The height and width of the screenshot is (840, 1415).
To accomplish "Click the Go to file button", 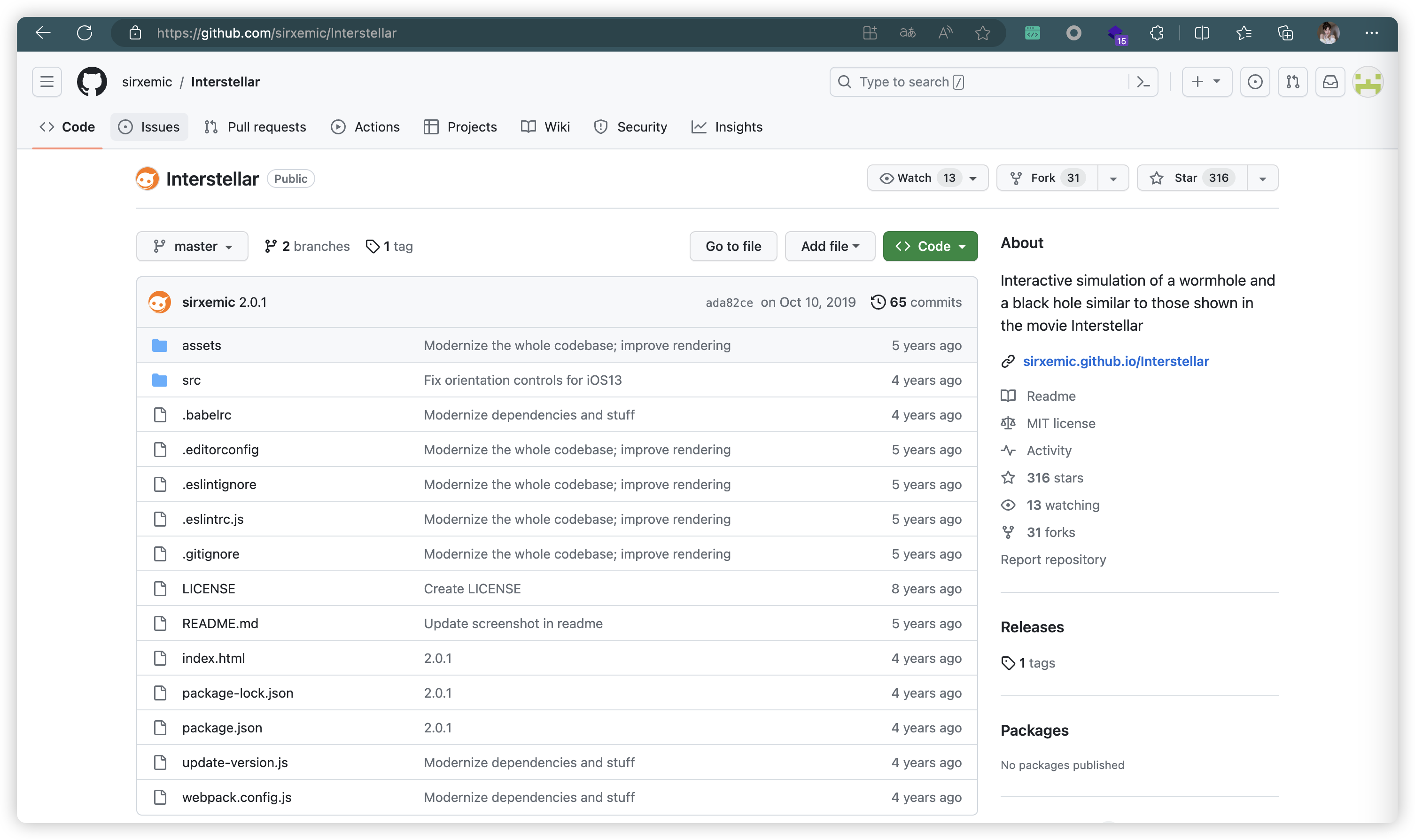I will pos(733,246).
